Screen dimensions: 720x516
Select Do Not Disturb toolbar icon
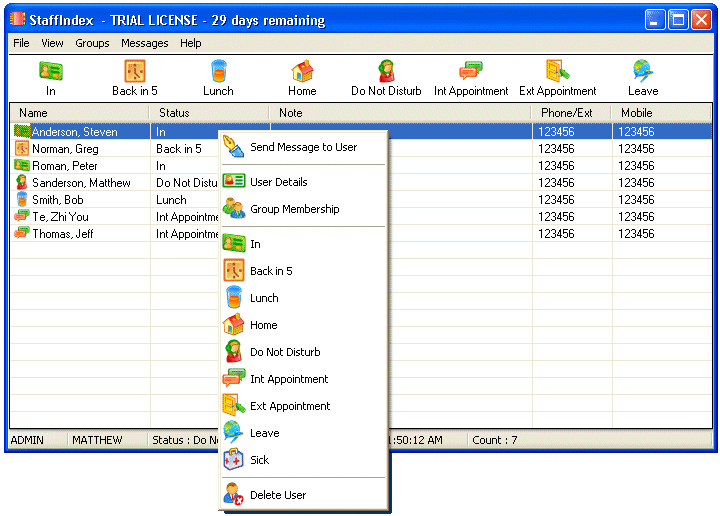tap(386, 71)
